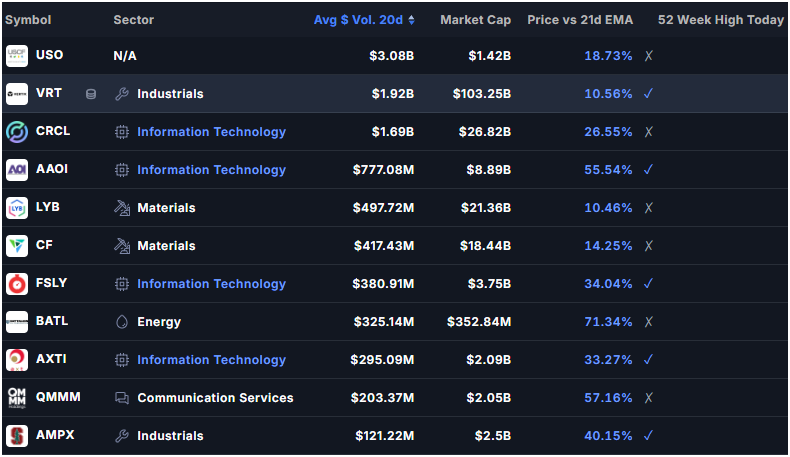
Task: Select the BATL table row symbol
Action: 52,321
